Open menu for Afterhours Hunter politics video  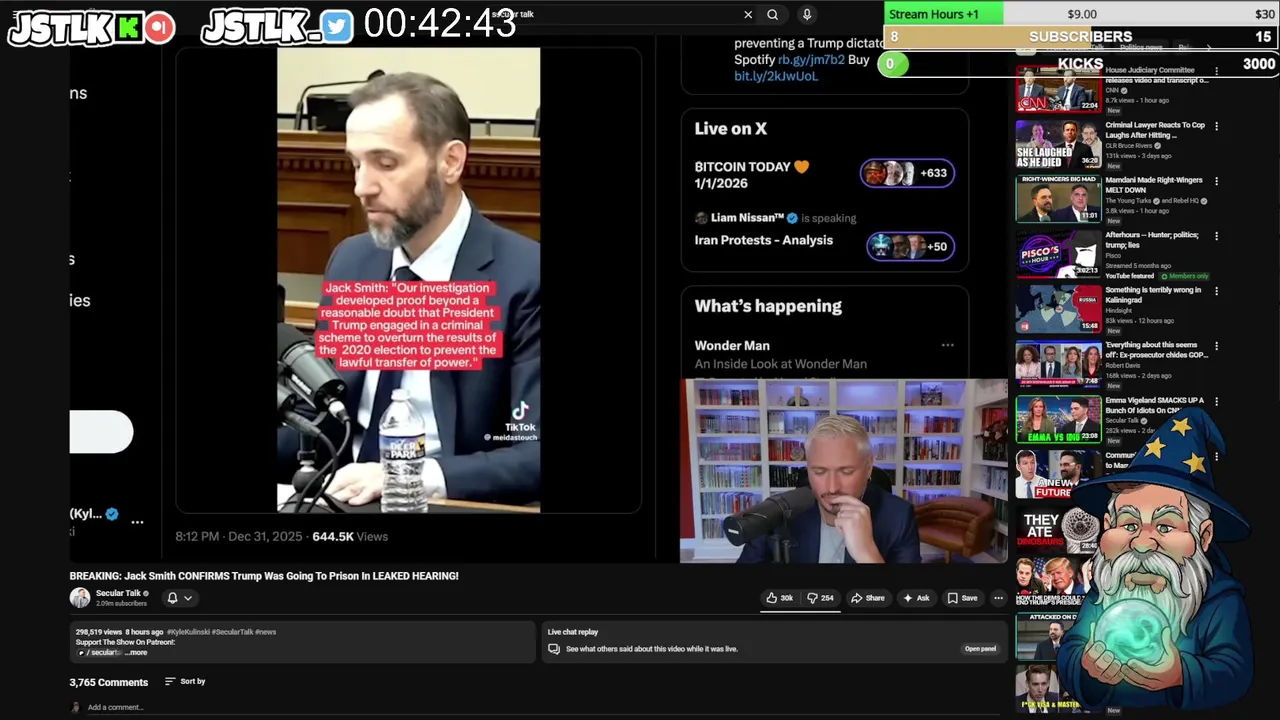pos(1216,236)
